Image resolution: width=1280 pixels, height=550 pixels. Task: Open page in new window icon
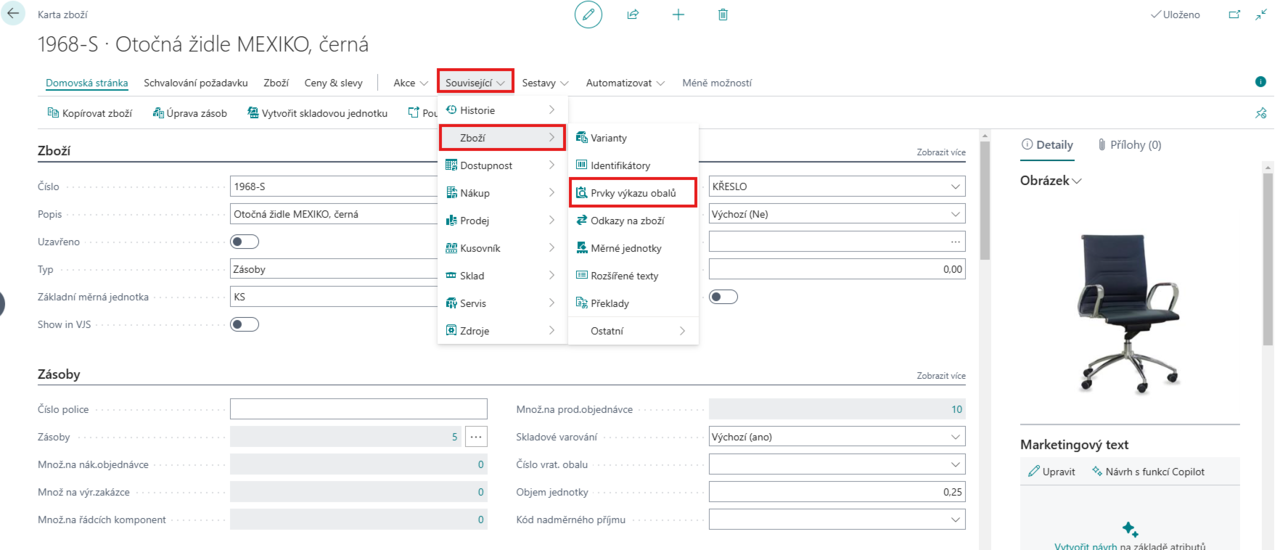(1234, 15)
